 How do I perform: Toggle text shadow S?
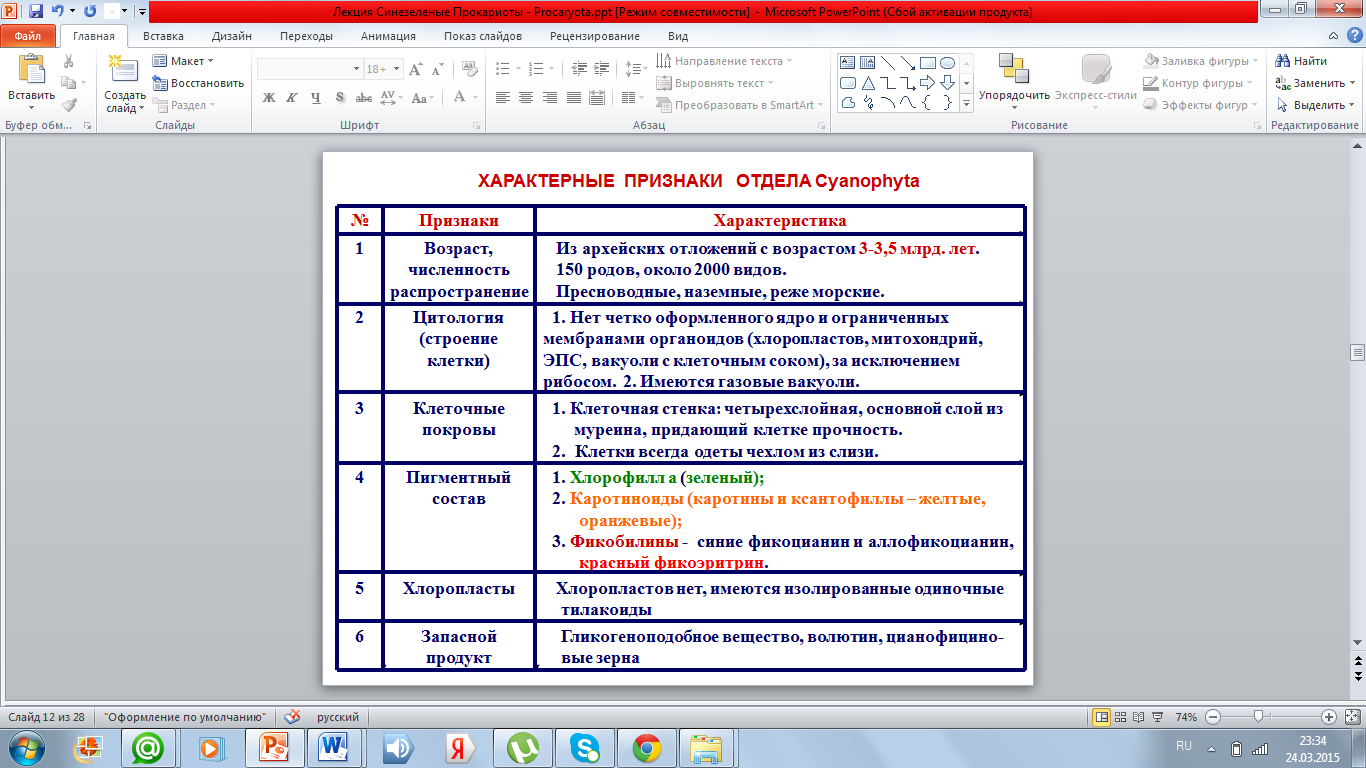coord(340,97)
